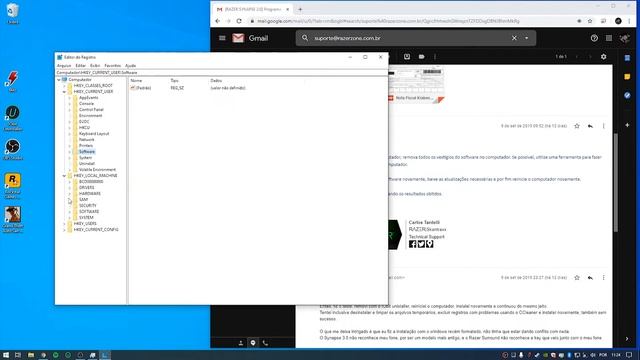Open Gmail support help icon

594,38
